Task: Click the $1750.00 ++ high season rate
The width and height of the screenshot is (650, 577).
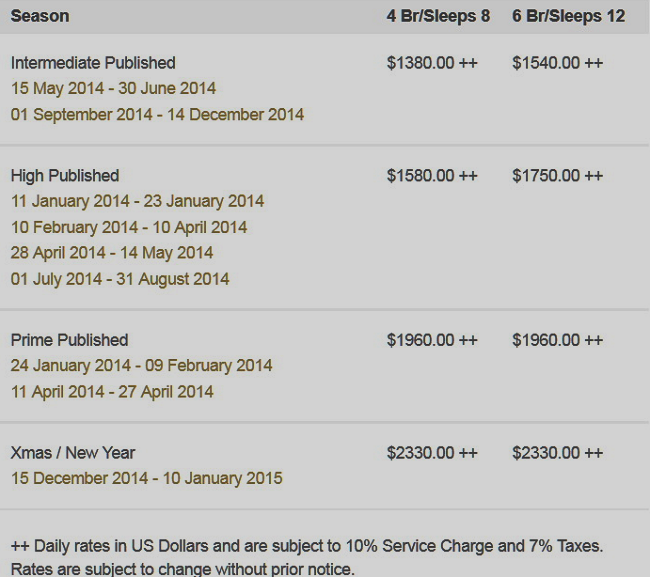Action: click(557, 176)
